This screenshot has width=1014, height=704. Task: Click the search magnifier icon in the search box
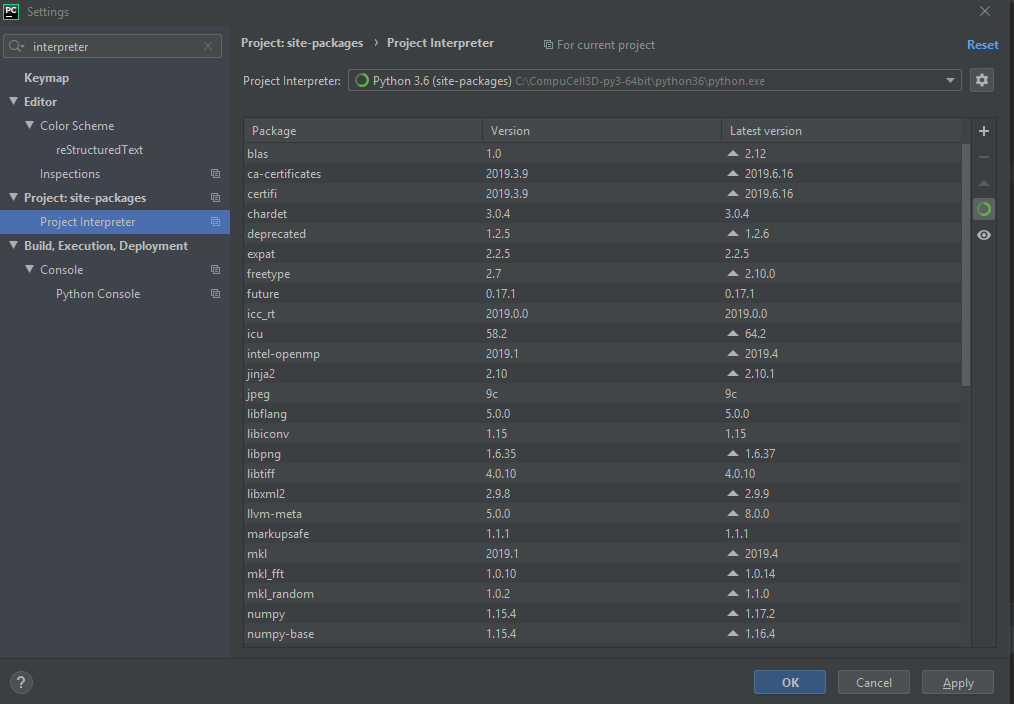coord(16,47)
